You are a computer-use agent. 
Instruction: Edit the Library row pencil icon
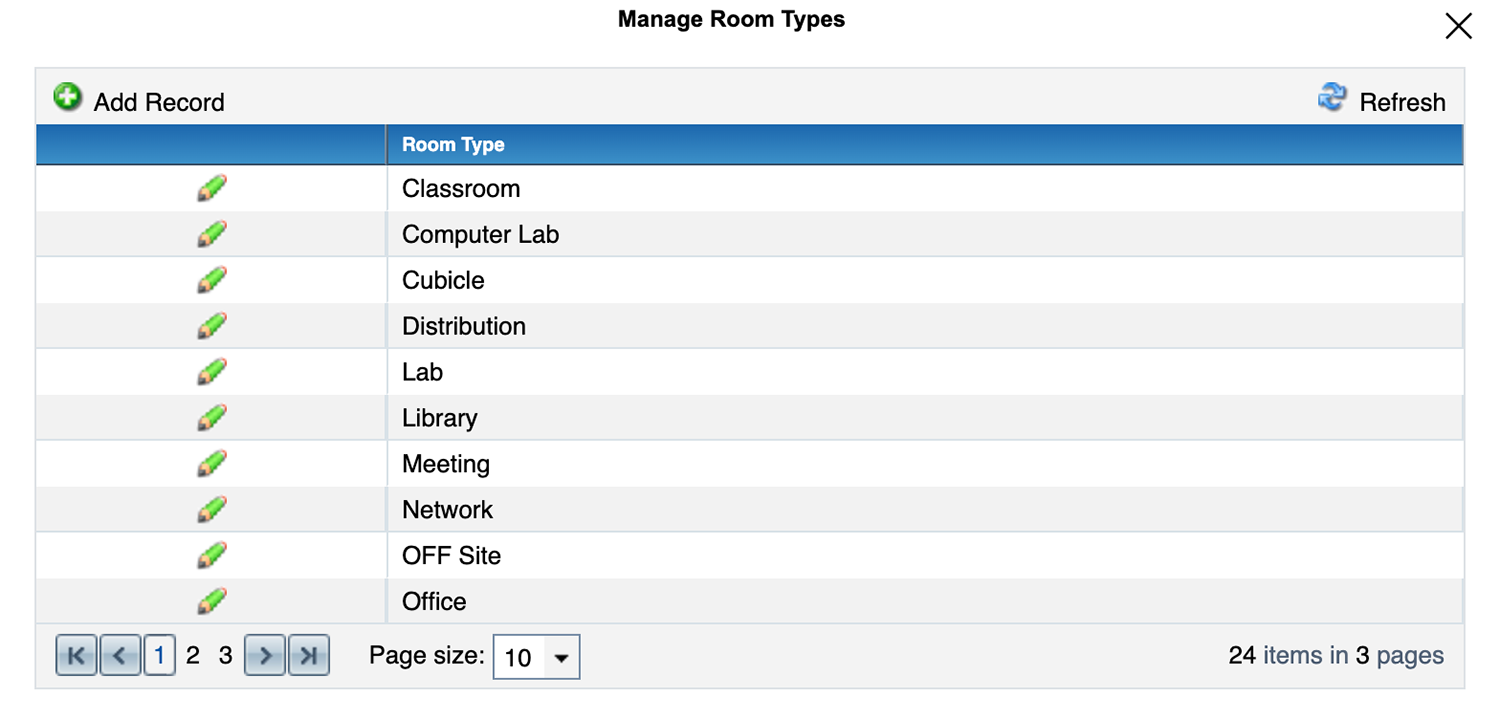click(212, 418)
